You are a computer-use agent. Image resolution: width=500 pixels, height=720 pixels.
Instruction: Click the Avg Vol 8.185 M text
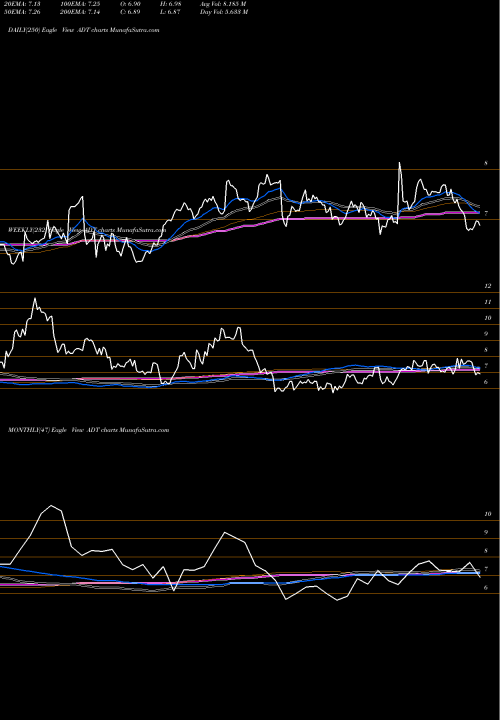point(224,4)
